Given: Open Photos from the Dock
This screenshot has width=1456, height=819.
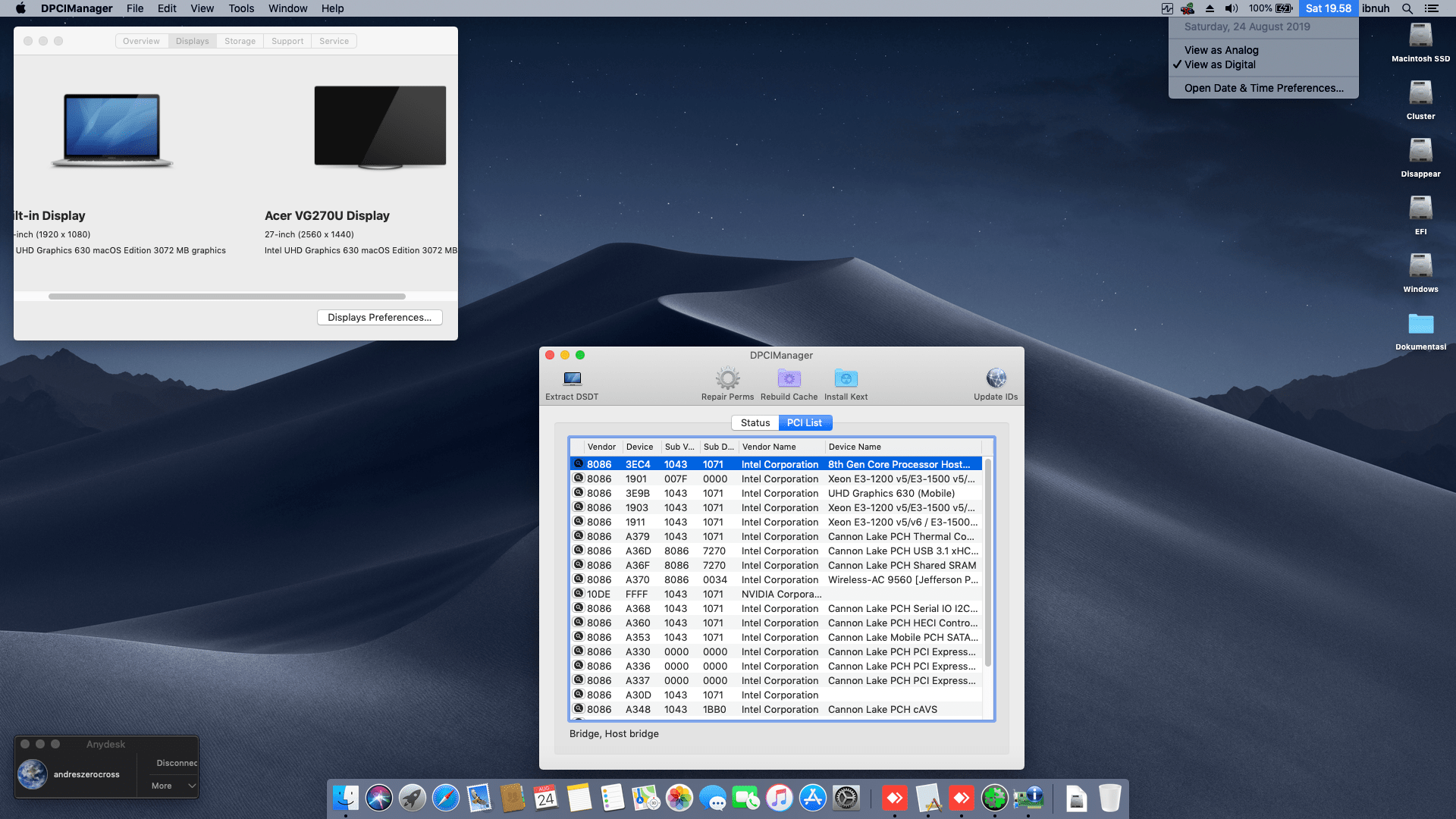Looking at the screenshot, I should click(x=679, y=798).
